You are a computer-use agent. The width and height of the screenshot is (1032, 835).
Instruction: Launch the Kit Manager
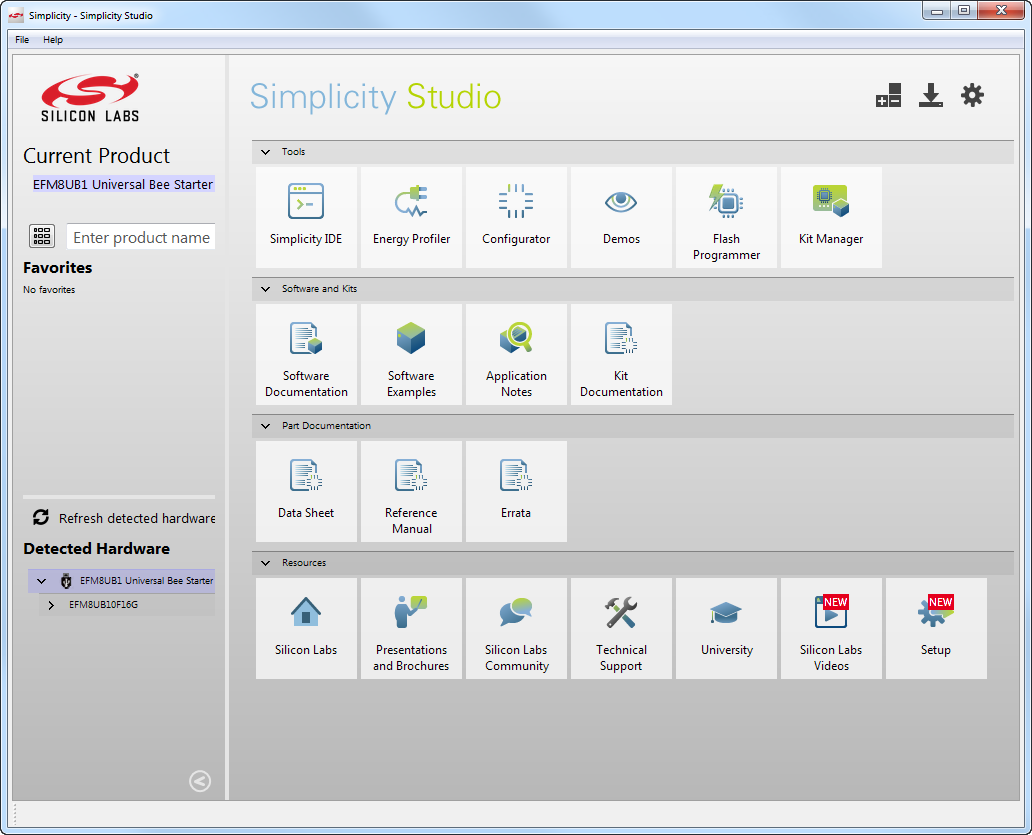coord(831,216)
